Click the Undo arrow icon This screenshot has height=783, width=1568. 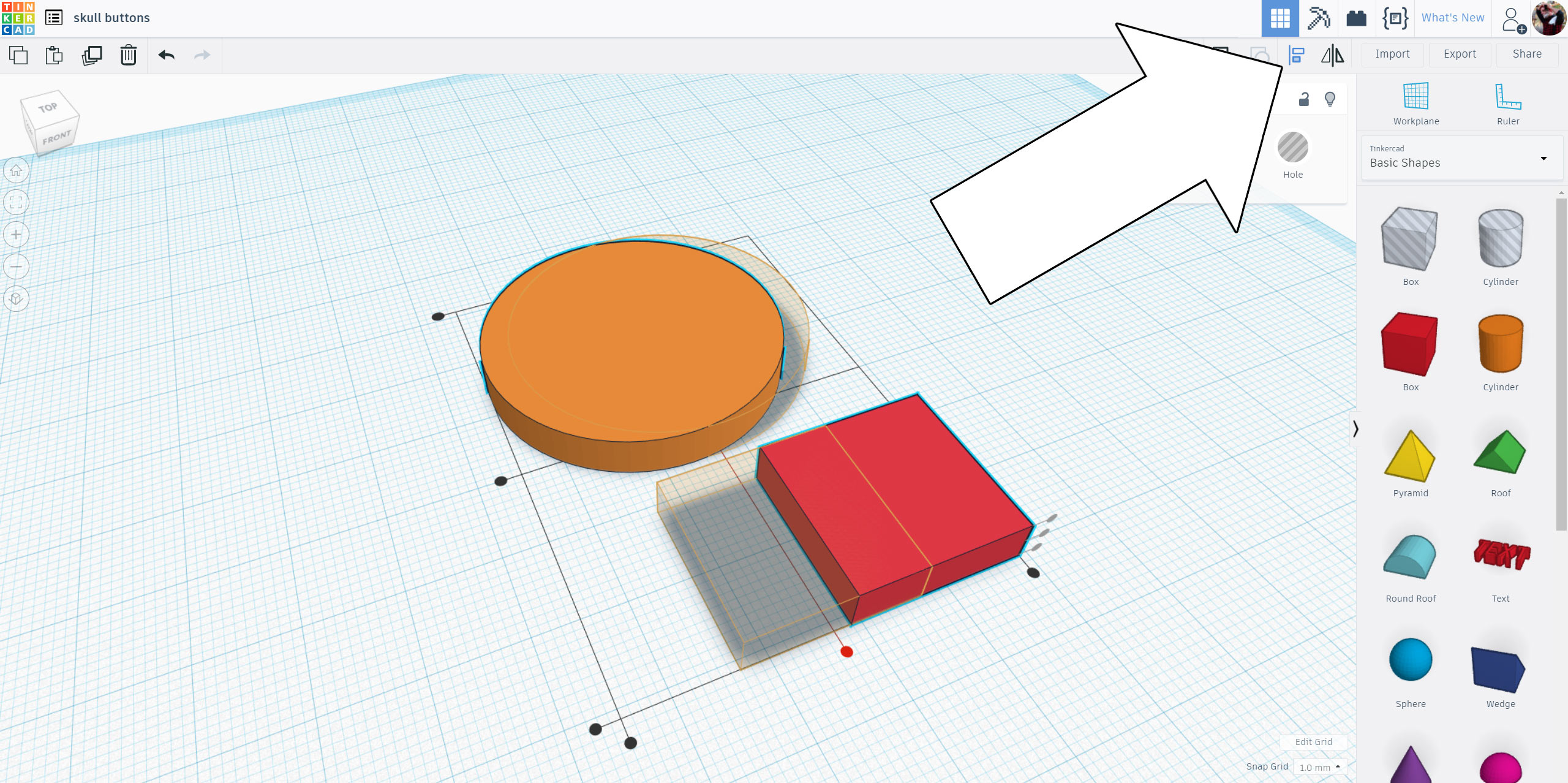point(166,55)
